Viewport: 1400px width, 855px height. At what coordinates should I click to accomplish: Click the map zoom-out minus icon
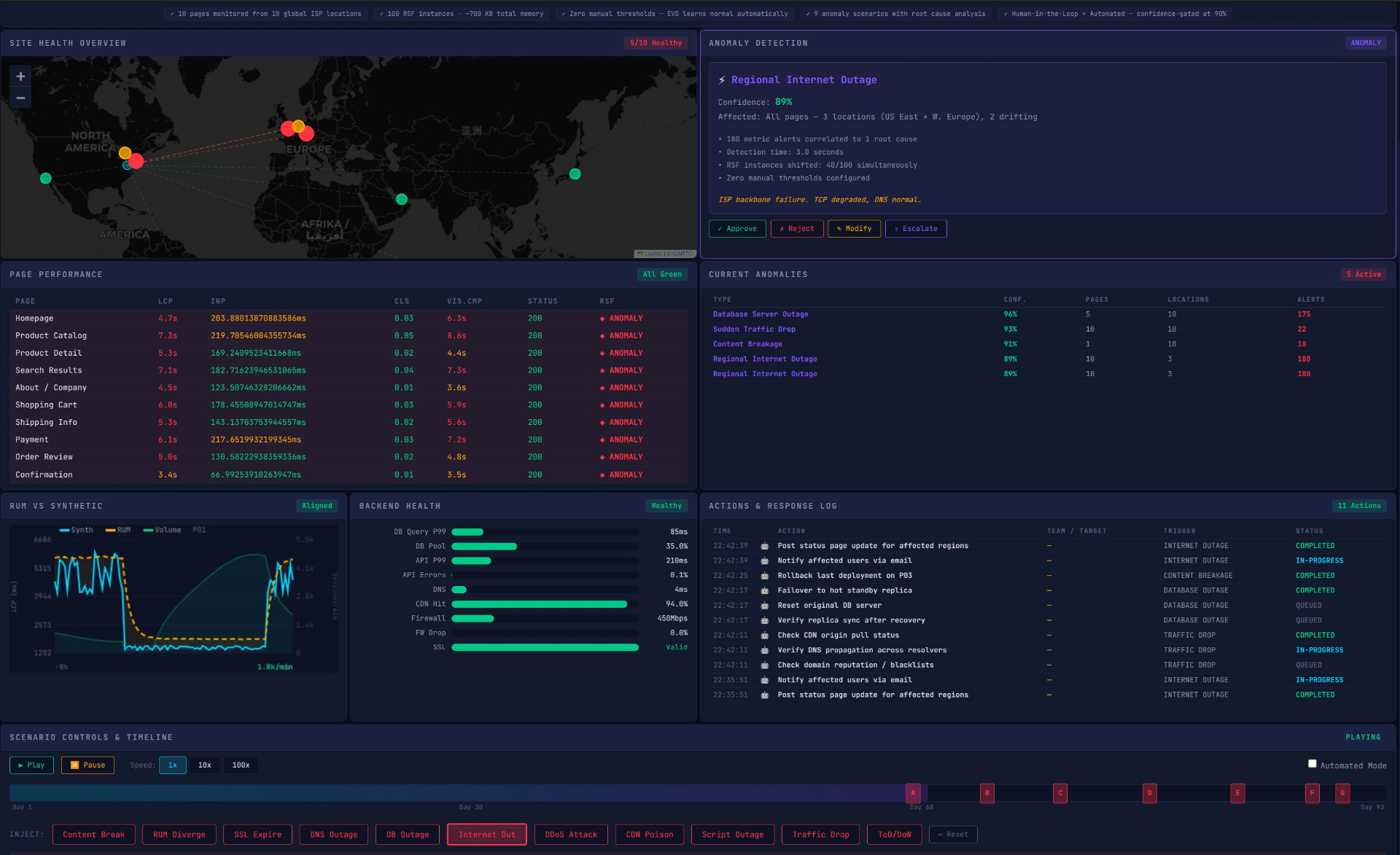(x=20, y=97)
